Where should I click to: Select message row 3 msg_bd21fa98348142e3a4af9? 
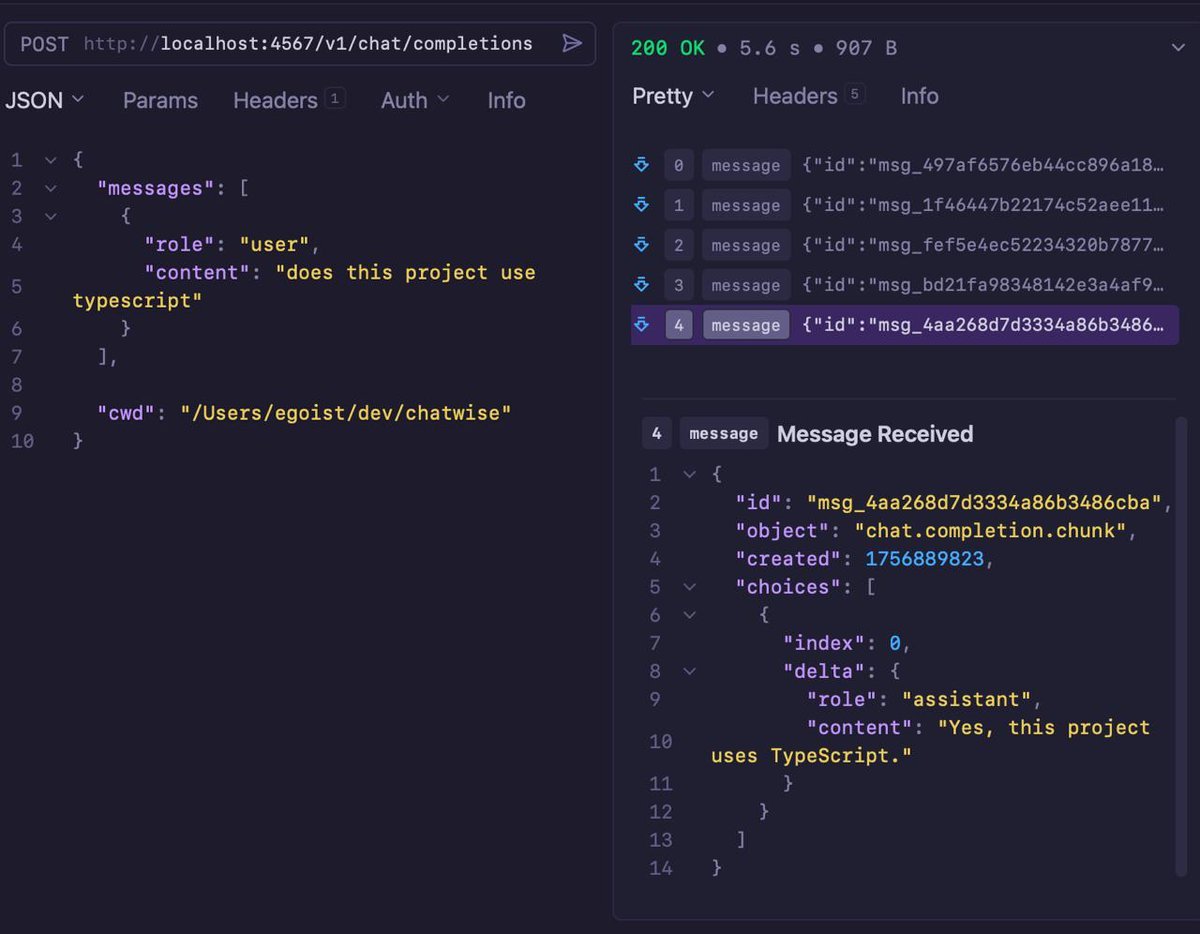905,285
